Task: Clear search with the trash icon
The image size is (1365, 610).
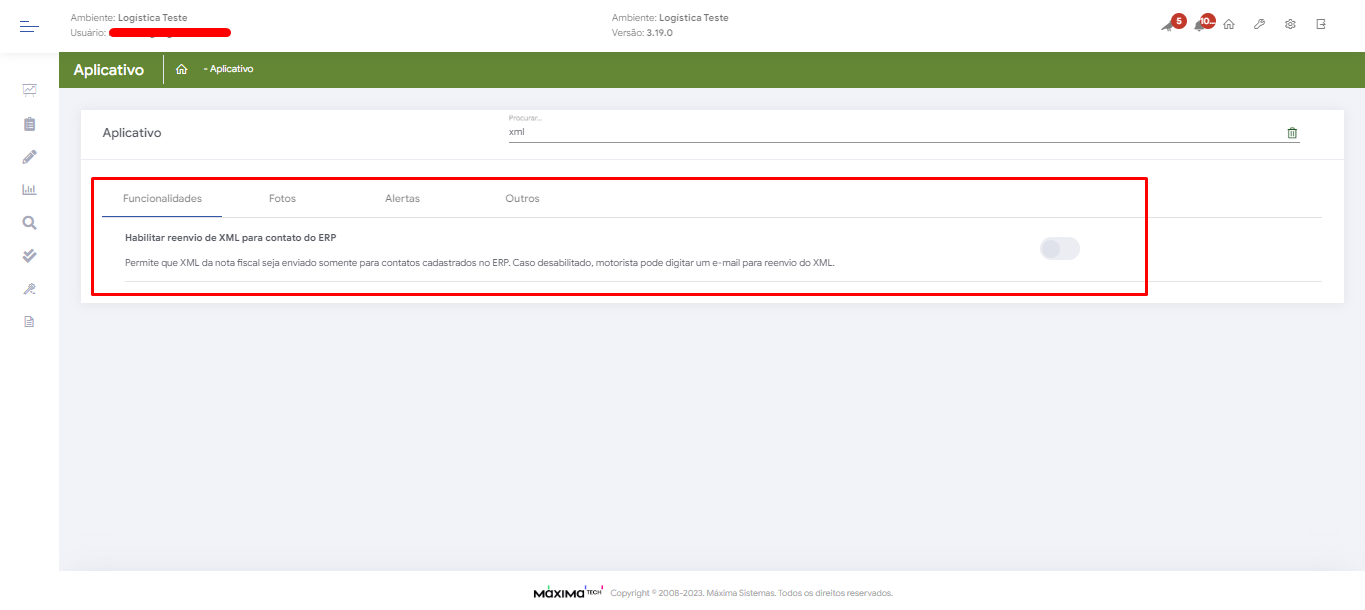Action: pyautogui.click(x=1292, y=133)
